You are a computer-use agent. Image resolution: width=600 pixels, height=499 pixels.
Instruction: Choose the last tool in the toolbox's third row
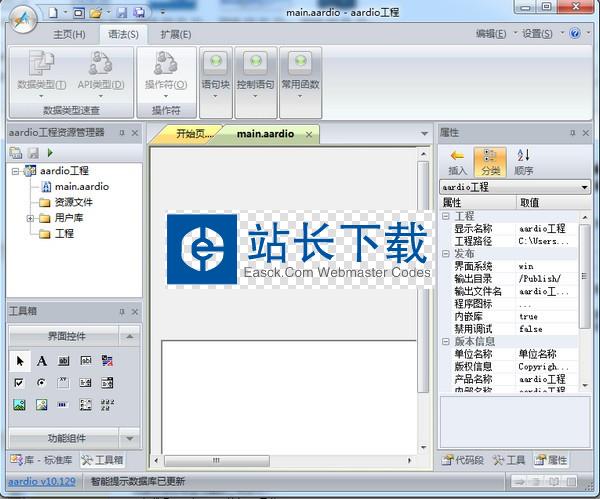pyautogui.click(x=108, y=404)
